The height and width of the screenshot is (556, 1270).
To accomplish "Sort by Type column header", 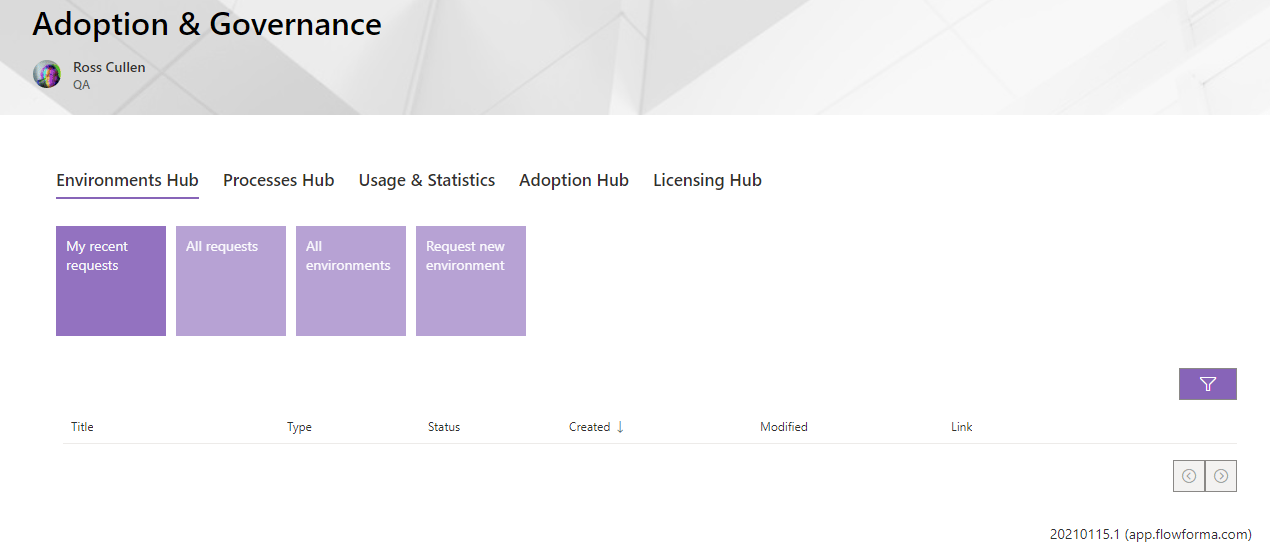I will tap(299, 427).
